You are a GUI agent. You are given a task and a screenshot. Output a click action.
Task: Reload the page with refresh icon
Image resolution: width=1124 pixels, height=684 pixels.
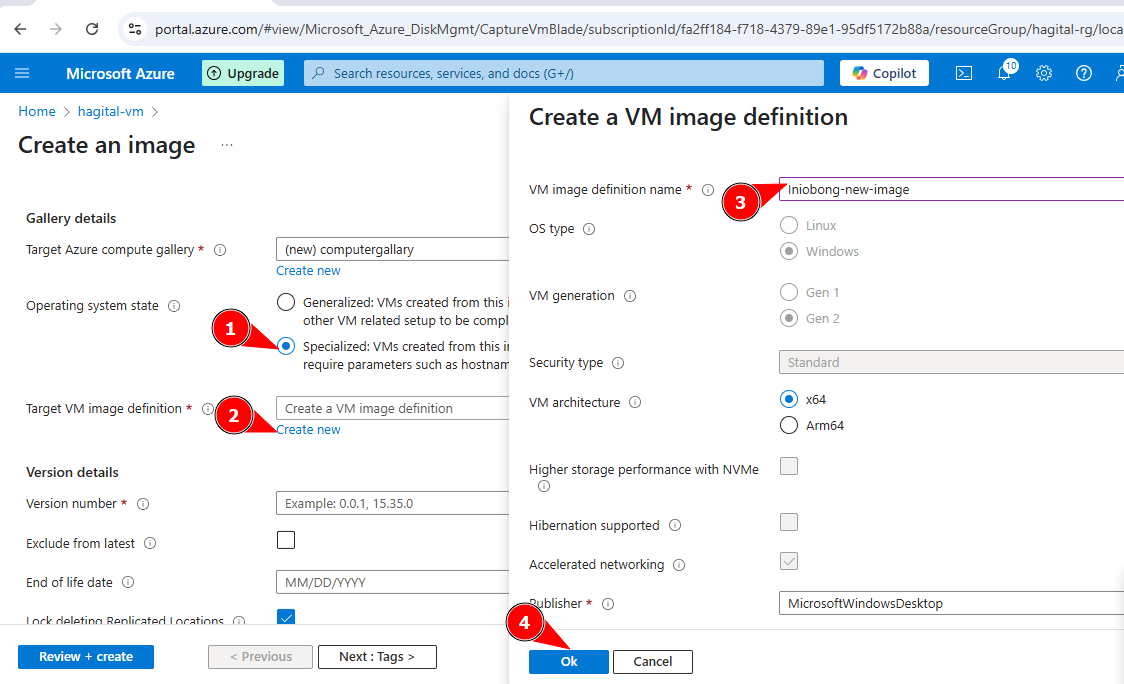92,29
